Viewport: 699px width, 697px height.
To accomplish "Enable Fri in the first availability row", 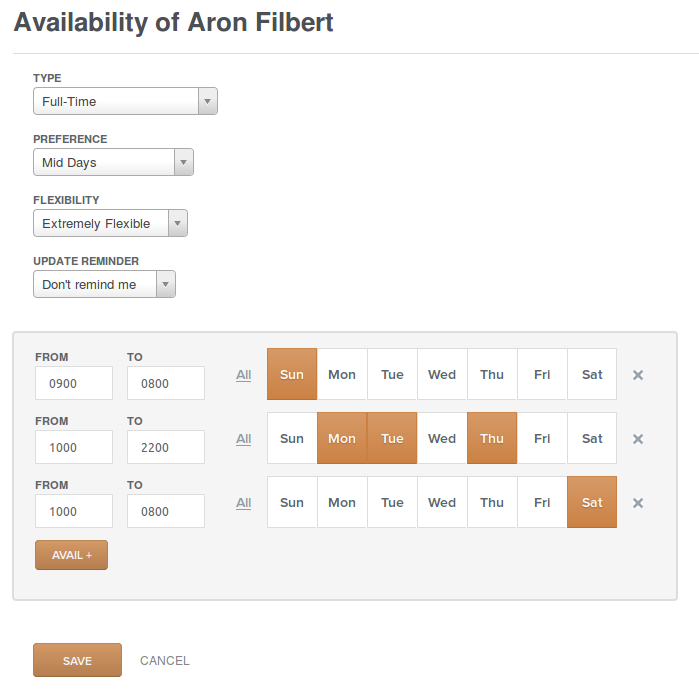I will pyautogui.click(x=542, y=374).
